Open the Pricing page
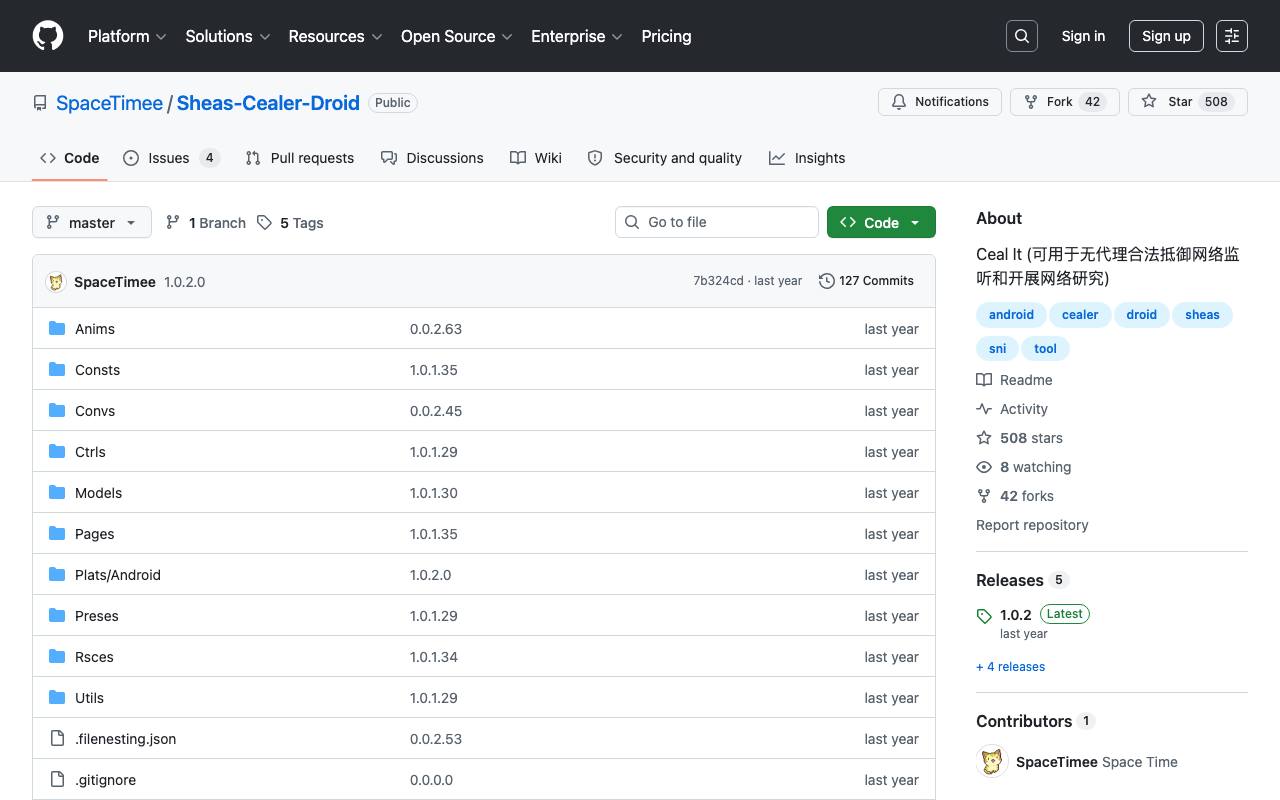Viewport: 1280px width, 800px height. click(x=666, y=36)
